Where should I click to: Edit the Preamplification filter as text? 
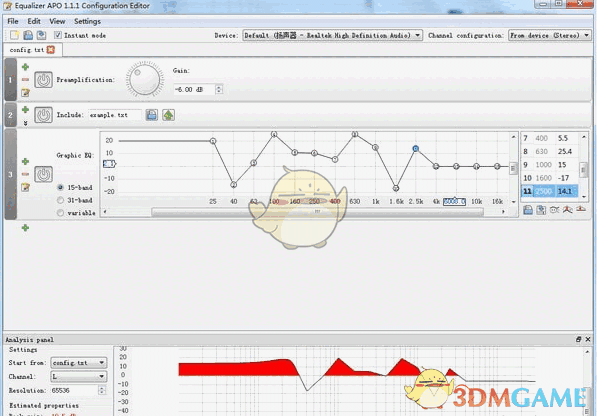[25, 92]
